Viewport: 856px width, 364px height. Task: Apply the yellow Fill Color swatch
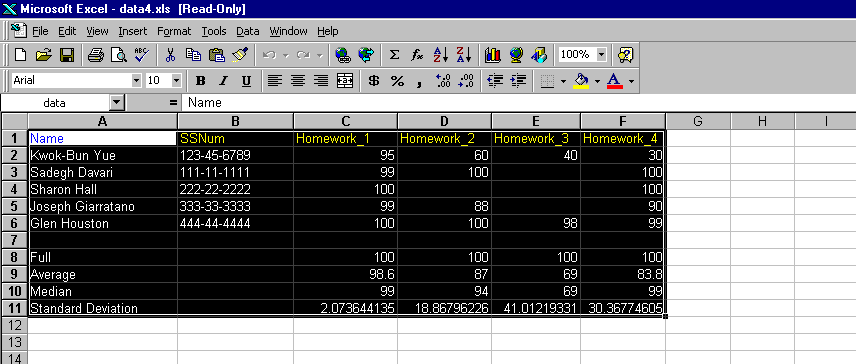click(x=582, y=81)
